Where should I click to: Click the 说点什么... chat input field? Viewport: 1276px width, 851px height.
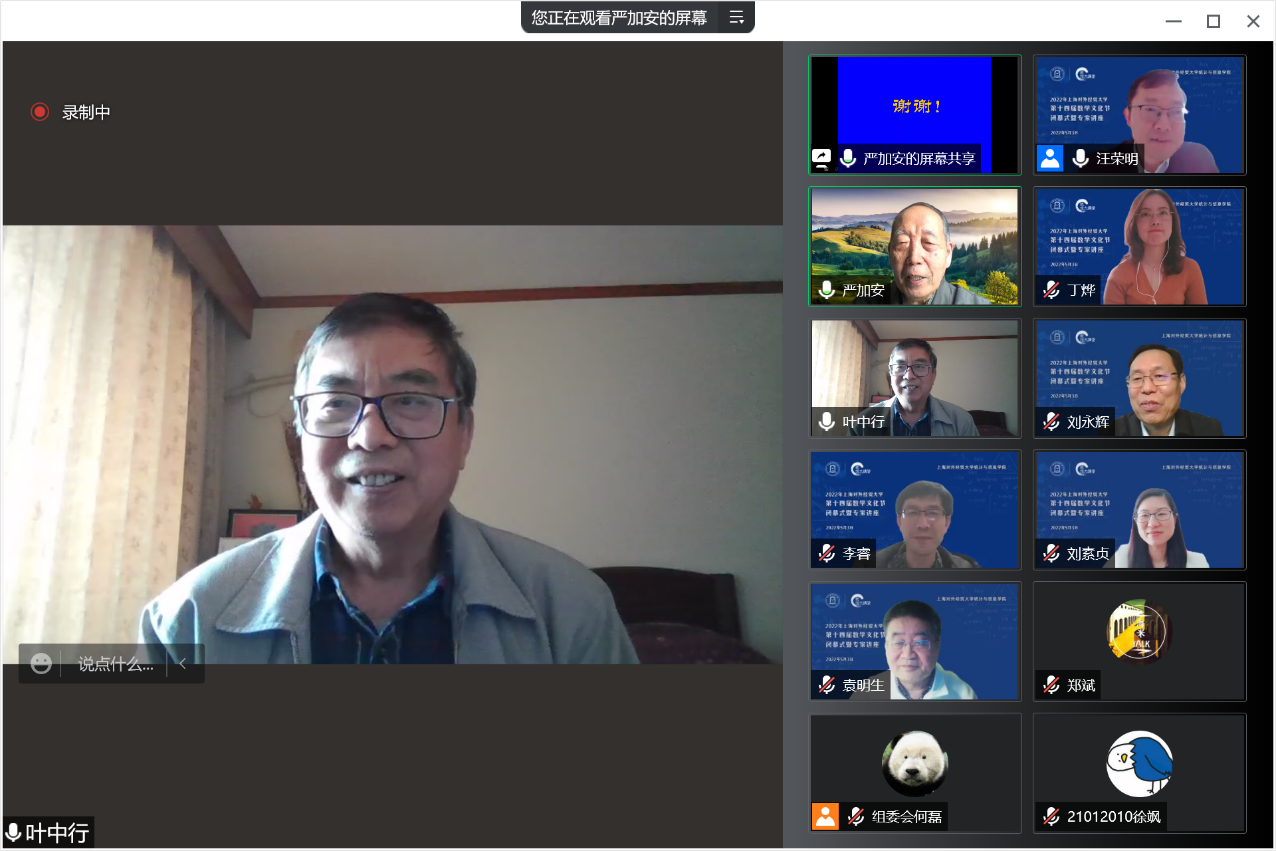(116, 664)
